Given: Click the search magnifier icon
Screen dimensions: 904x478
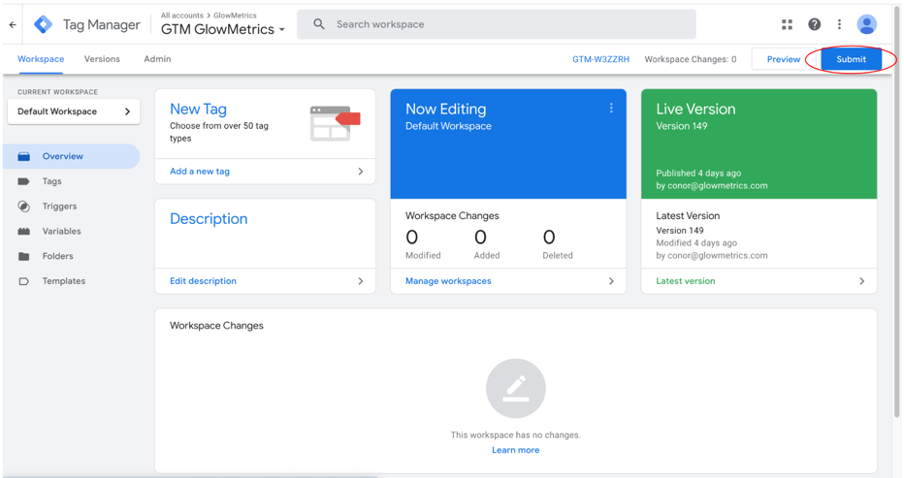Looking at the screenshot, I should coord(319,24).
